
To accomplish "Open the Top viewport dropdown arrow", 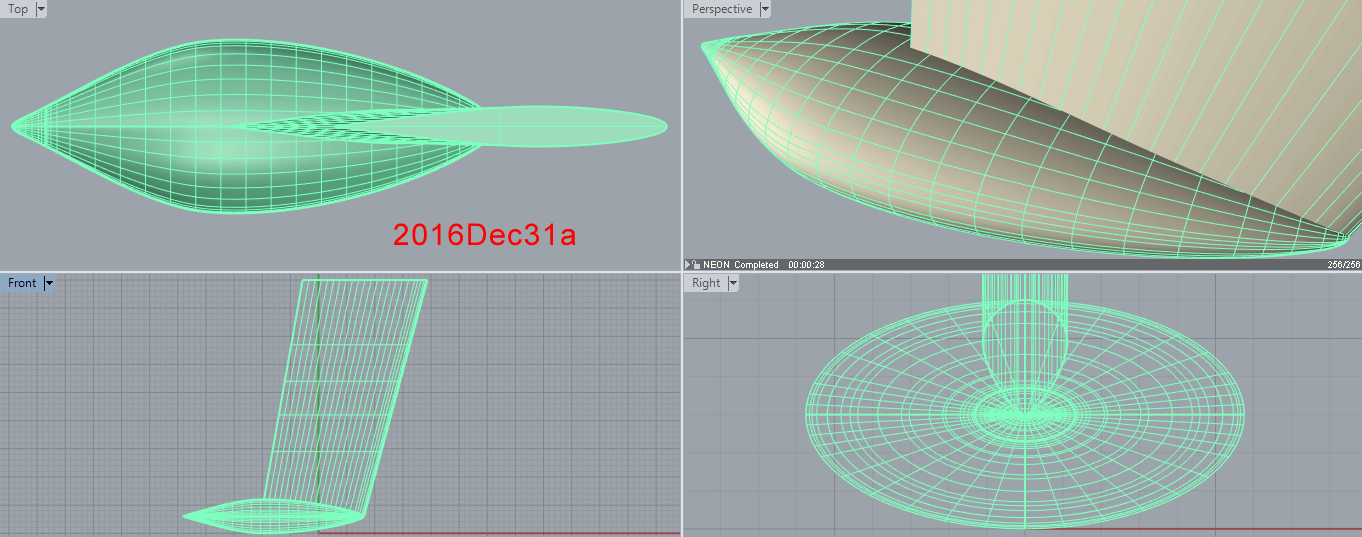I will (41, 9).
